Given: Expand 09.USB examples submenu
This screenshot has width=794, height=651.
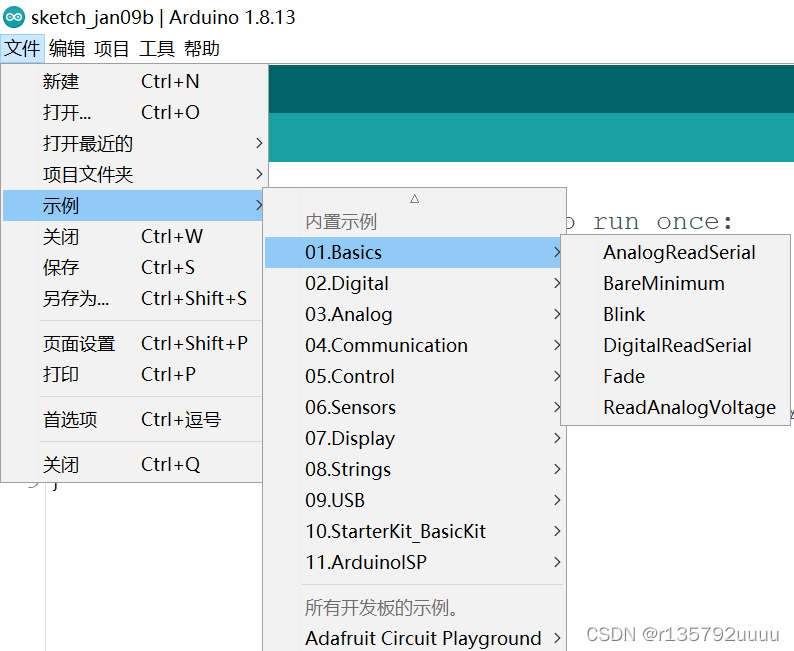Looking at the screenshot, I should 414,500.
